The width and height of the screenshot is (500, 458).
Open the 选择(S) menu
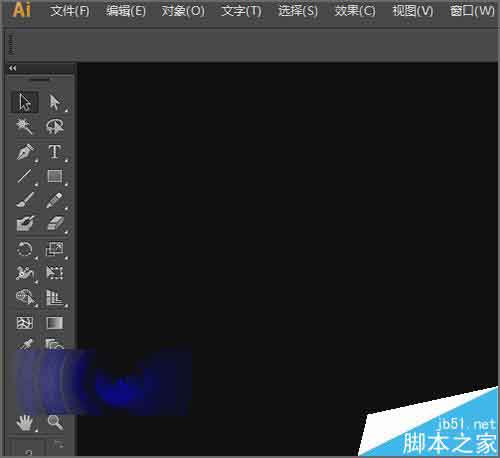[298, 11]
